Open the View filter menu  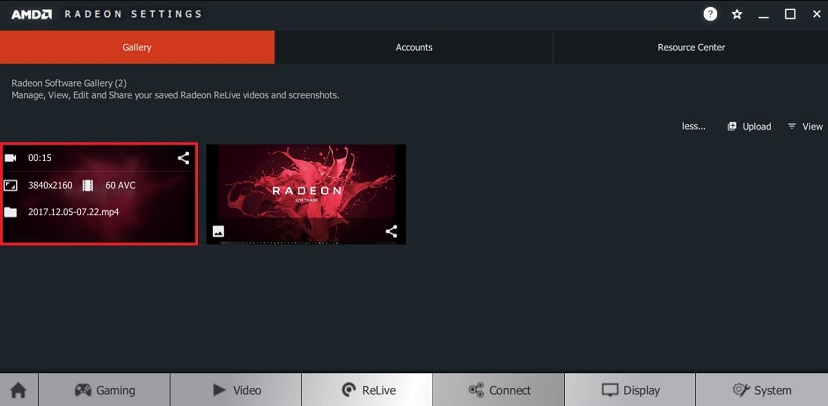805,127
